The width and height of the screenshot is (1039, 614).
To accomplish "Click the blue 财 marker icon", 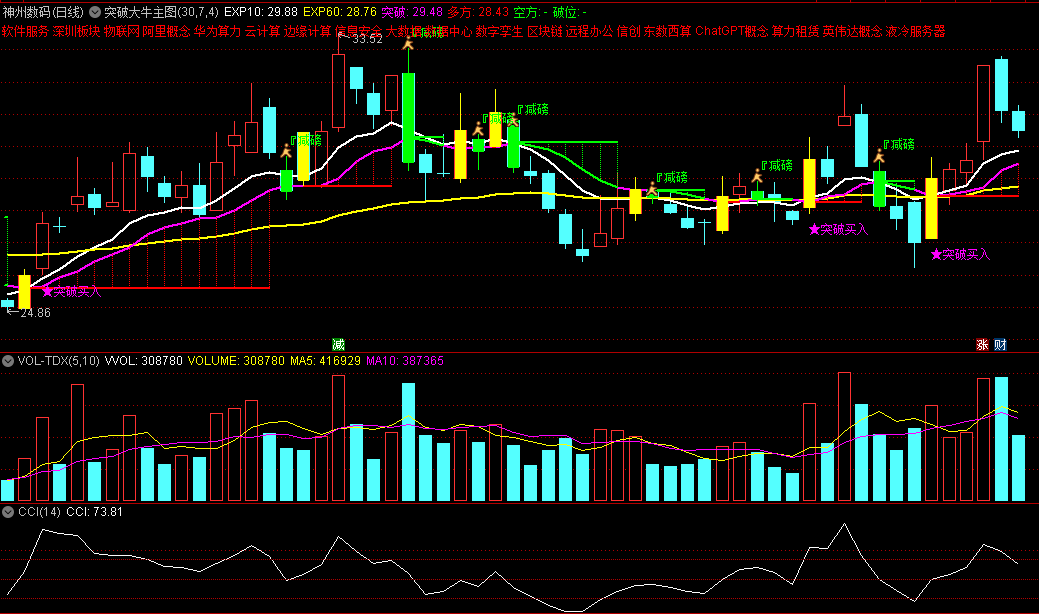I will tap(1000, 344).
